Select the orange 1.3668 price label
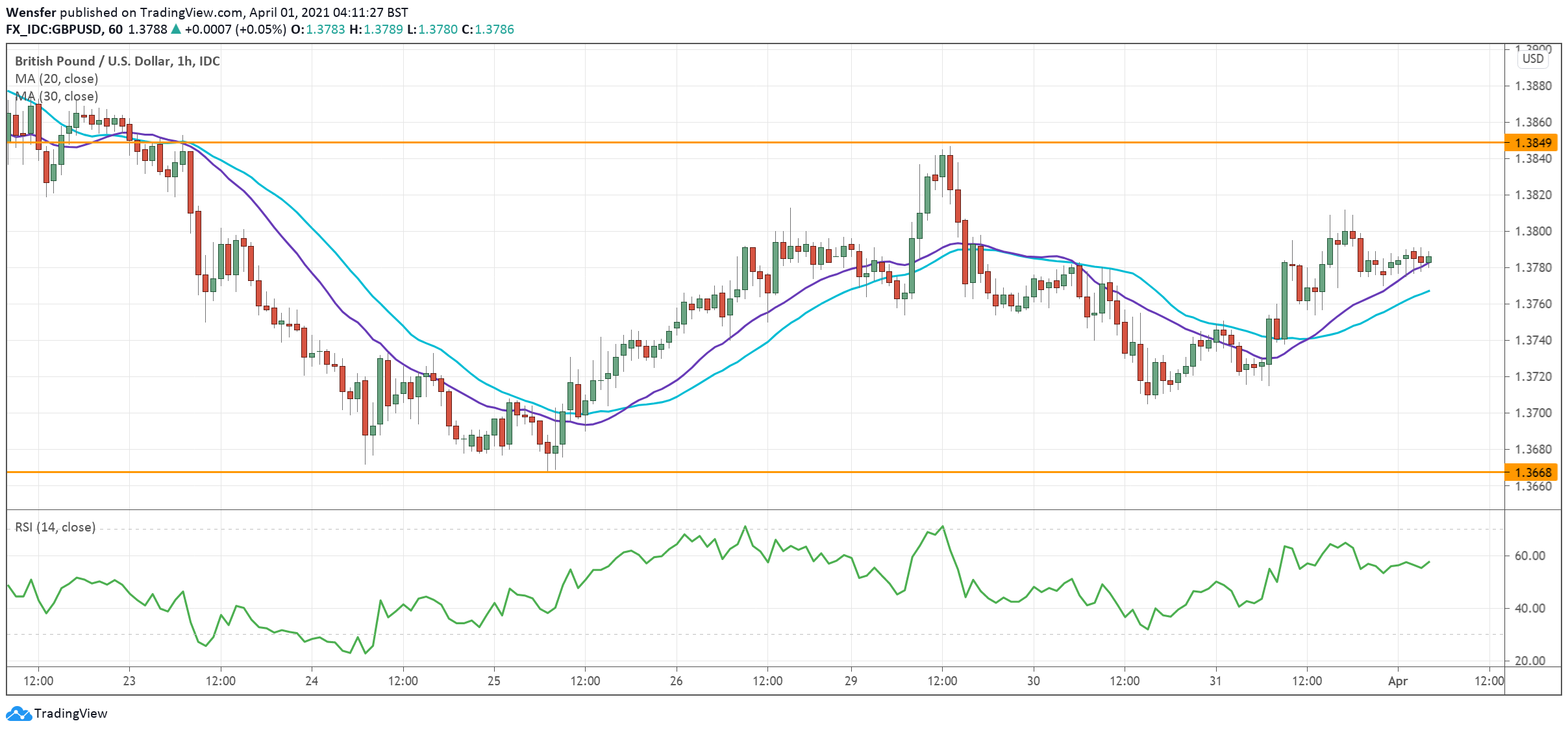Screen dimensions: 1568x732 coord(1532,472)
